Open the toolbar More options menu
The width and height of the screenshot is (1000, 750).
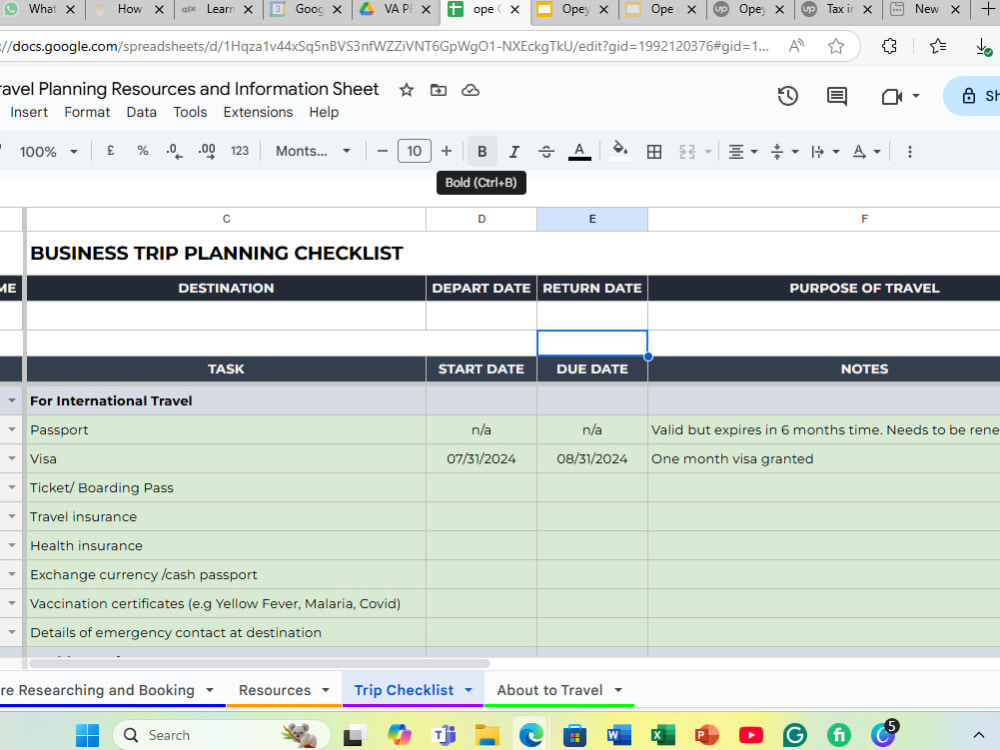coord(909,151)
